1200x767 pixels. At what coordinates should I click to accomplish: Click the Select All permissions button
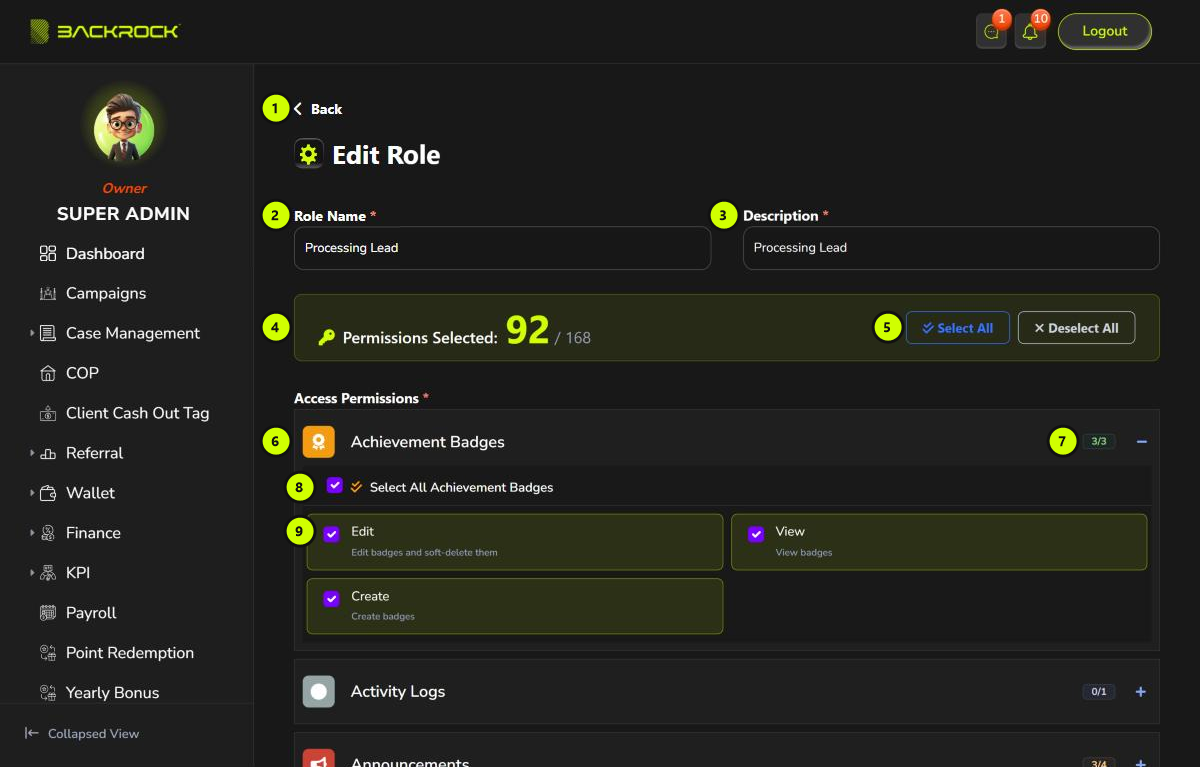[958, 328]
